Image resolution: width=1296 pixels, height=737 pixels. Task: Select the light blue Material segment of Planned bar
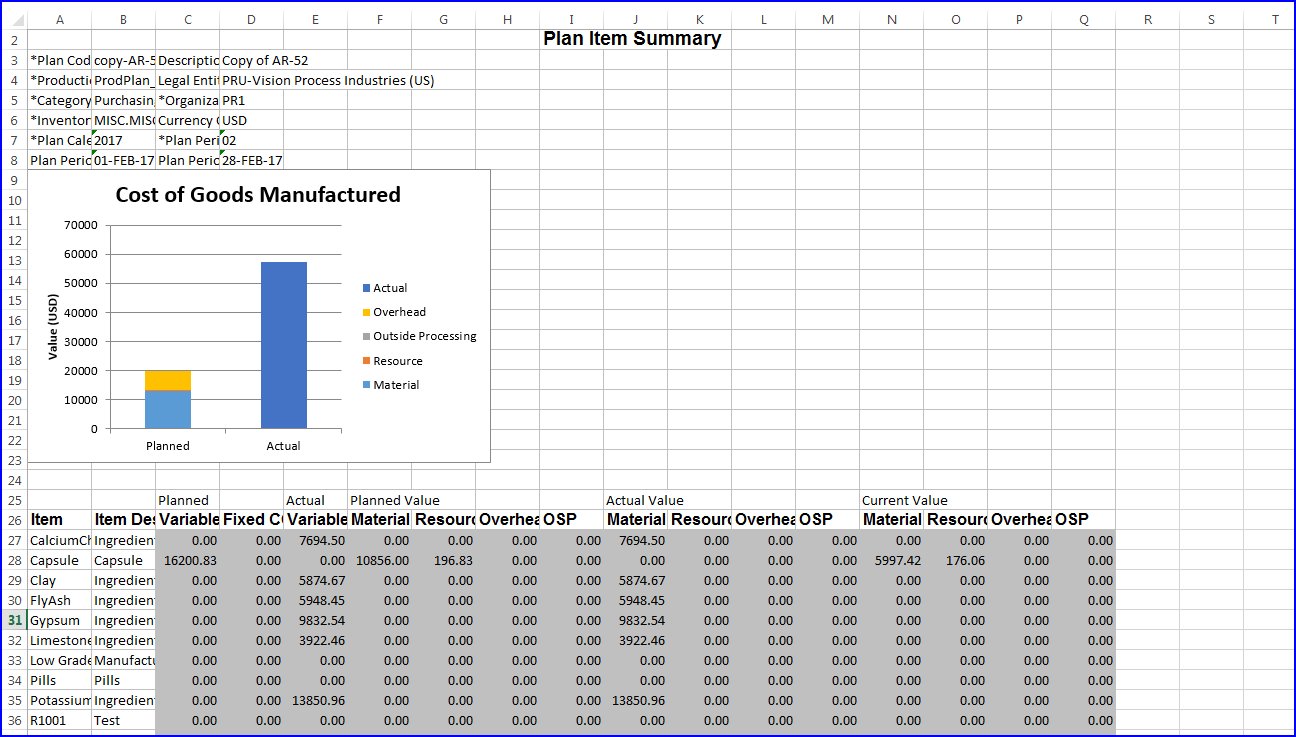pos(168,410)
